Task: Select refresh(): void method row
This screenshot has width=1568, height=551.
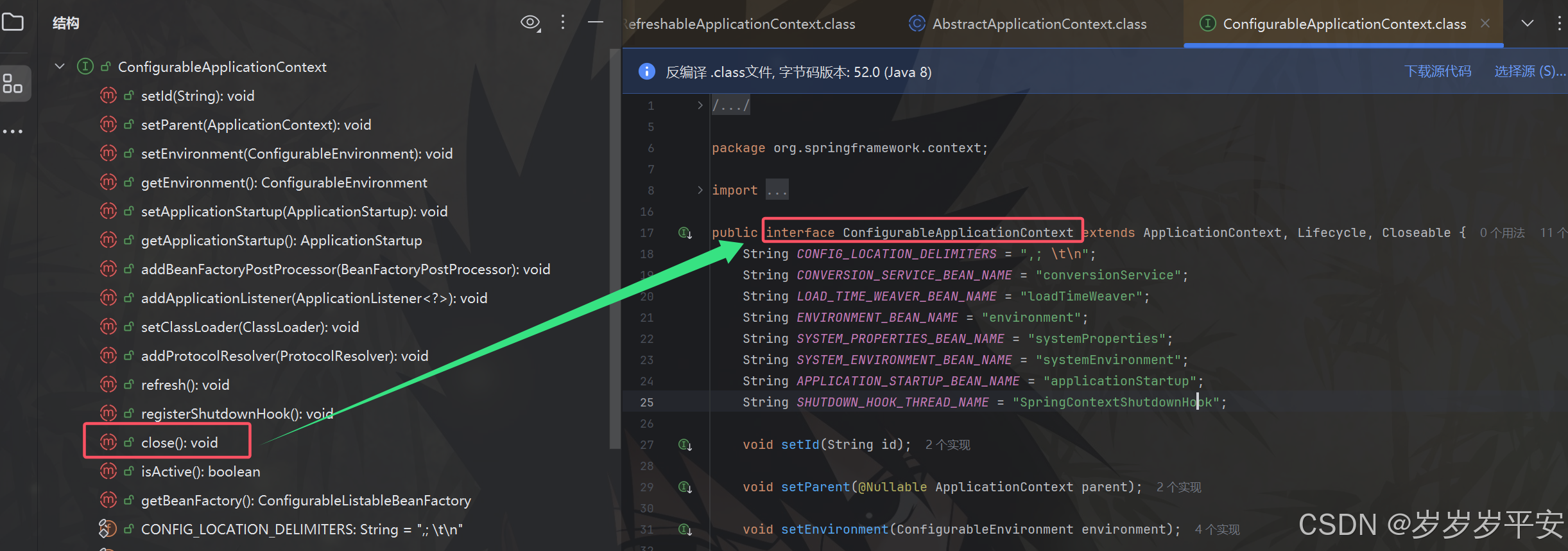Action: [185, 385]
